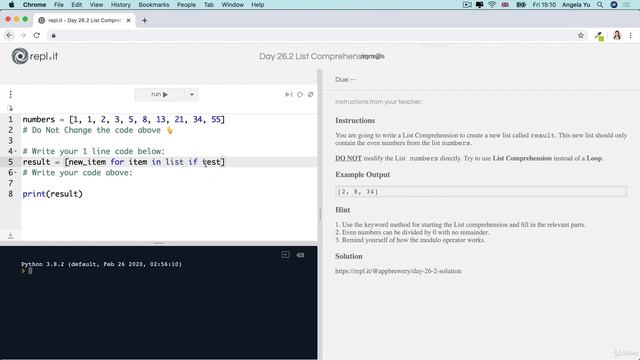Click the 'Instructions' heading

pyautogui.click(x=355, y=120)
